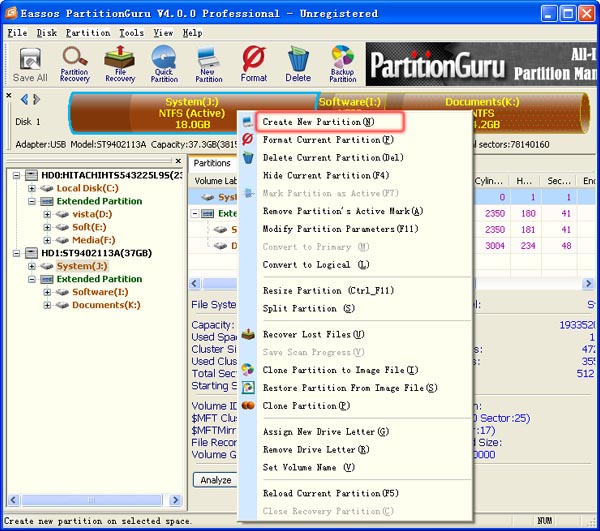Go to the next disk arrow
600x531 pixels.
click(37, 99)
